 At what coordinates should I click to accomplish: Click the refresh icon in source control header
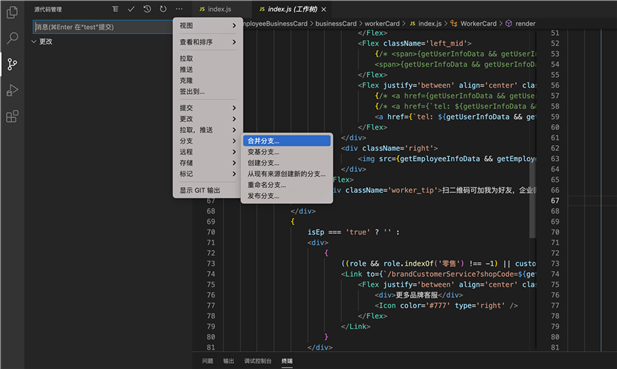tap(163, 9)
